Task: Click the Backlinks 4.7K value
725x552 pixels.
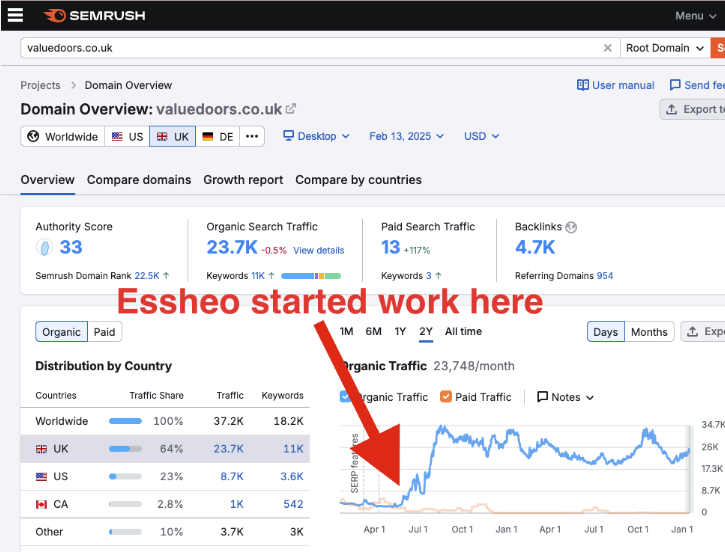Action: (535, 247)
